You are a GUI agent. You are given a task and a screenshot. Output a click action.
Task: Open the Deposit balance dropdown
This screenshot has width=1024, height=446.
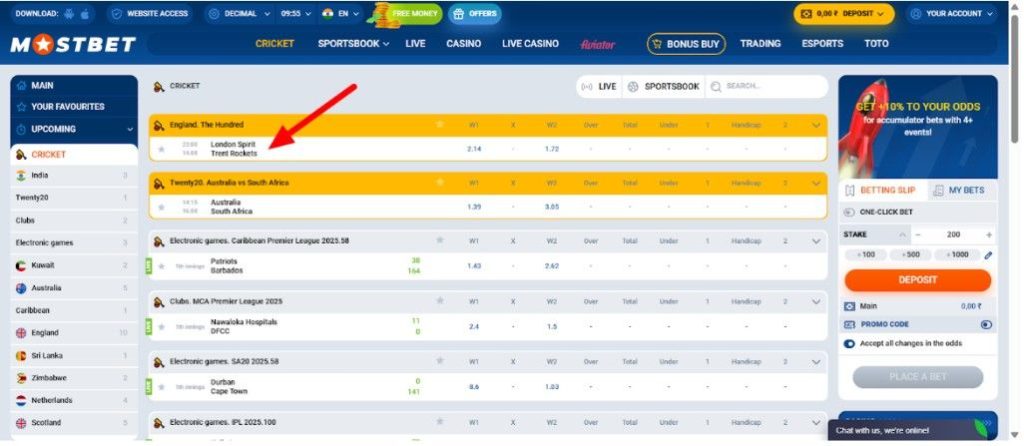pyautogui.click(x=844, y=14)
